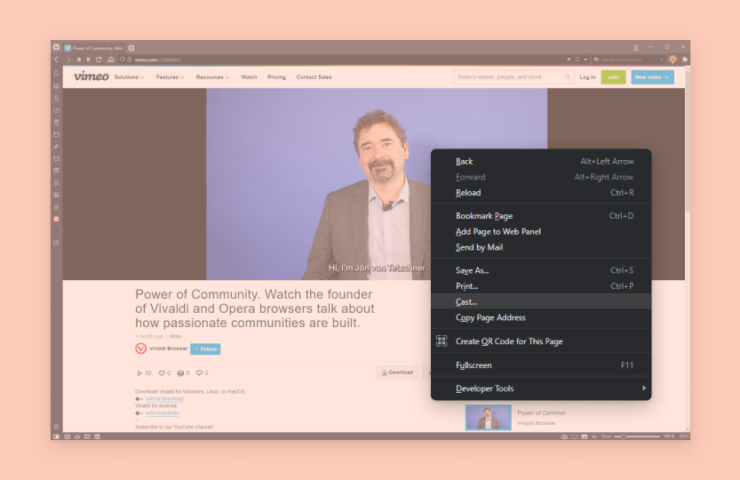Click the Search DuckDuckGo field
The image size is (740, 480).
pyautogui.click(x=628, y=59)
